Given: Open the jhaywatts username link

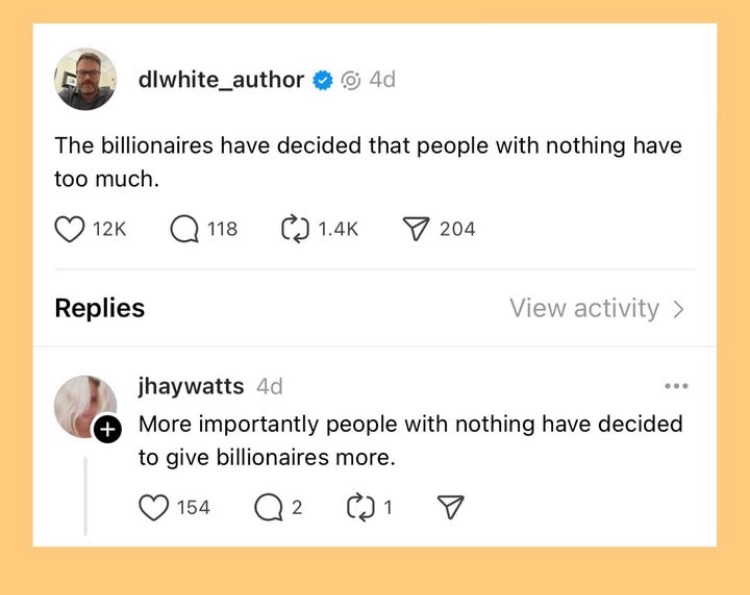Looking at the screenshot, I should [x=190, y=386].
